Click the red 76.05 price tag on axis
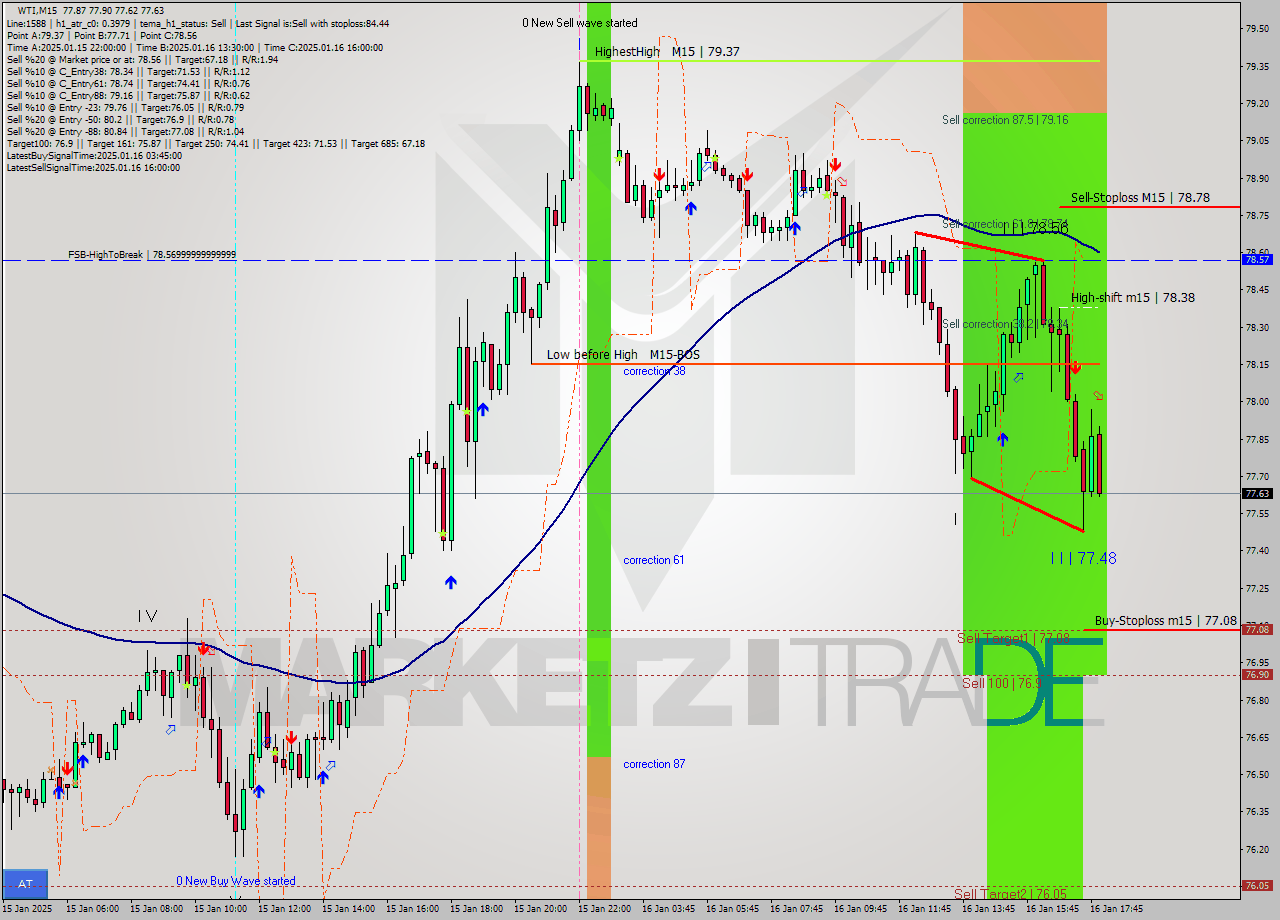 pyautogui.click(x=1257, y=886)
